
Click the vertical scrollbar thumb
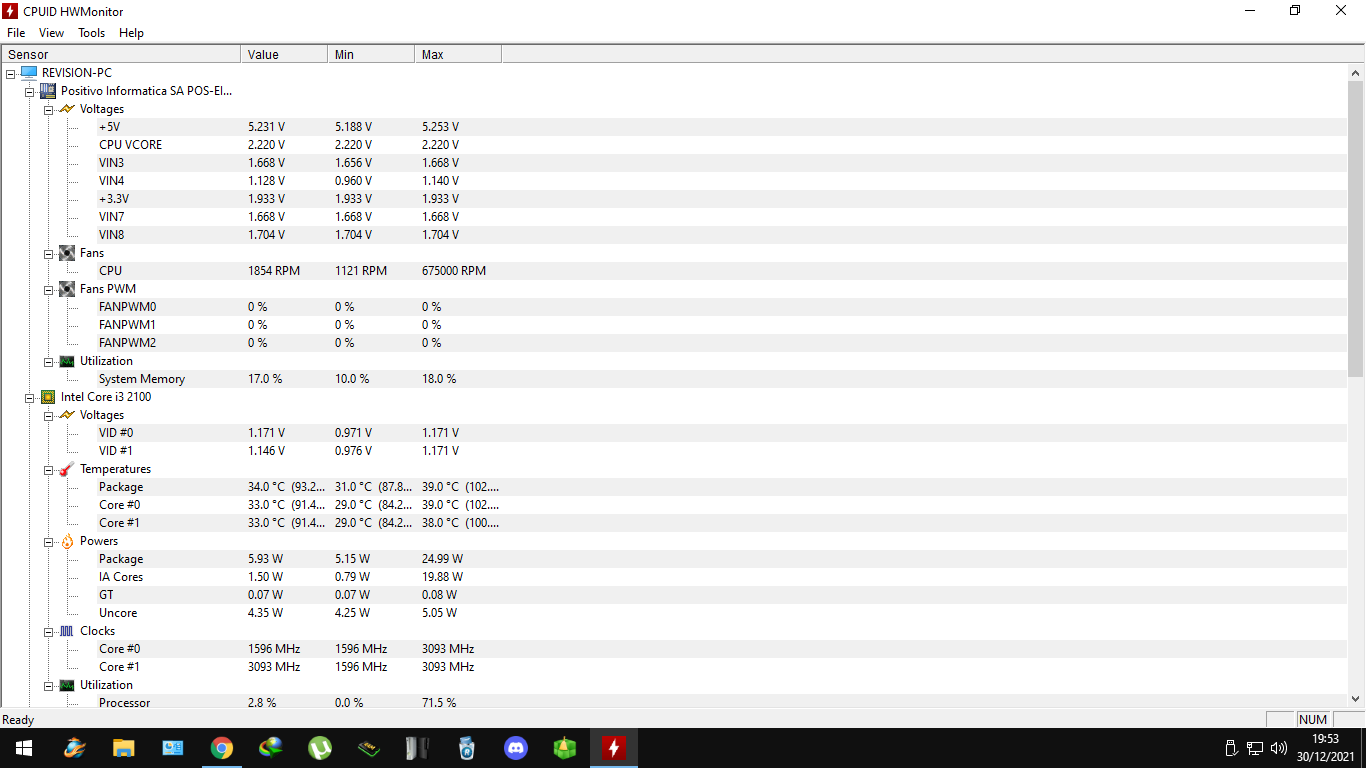click(1356, 229)
